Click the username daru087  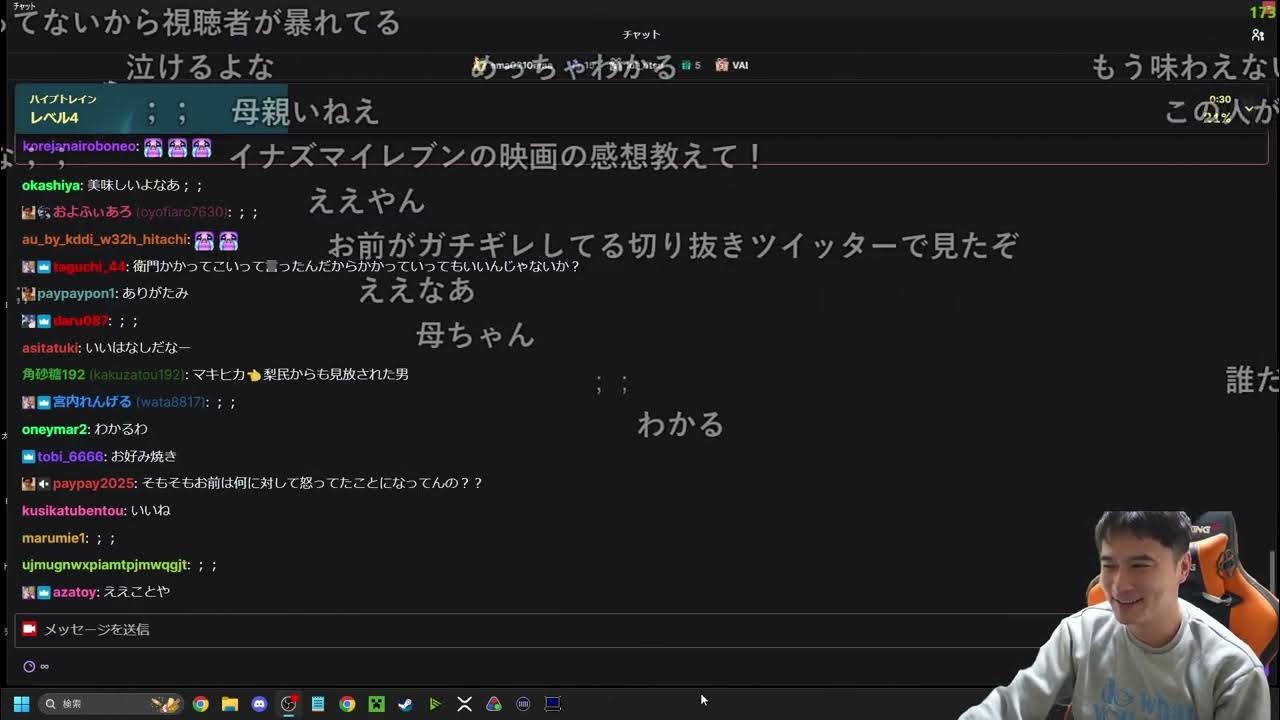(80, 321)
